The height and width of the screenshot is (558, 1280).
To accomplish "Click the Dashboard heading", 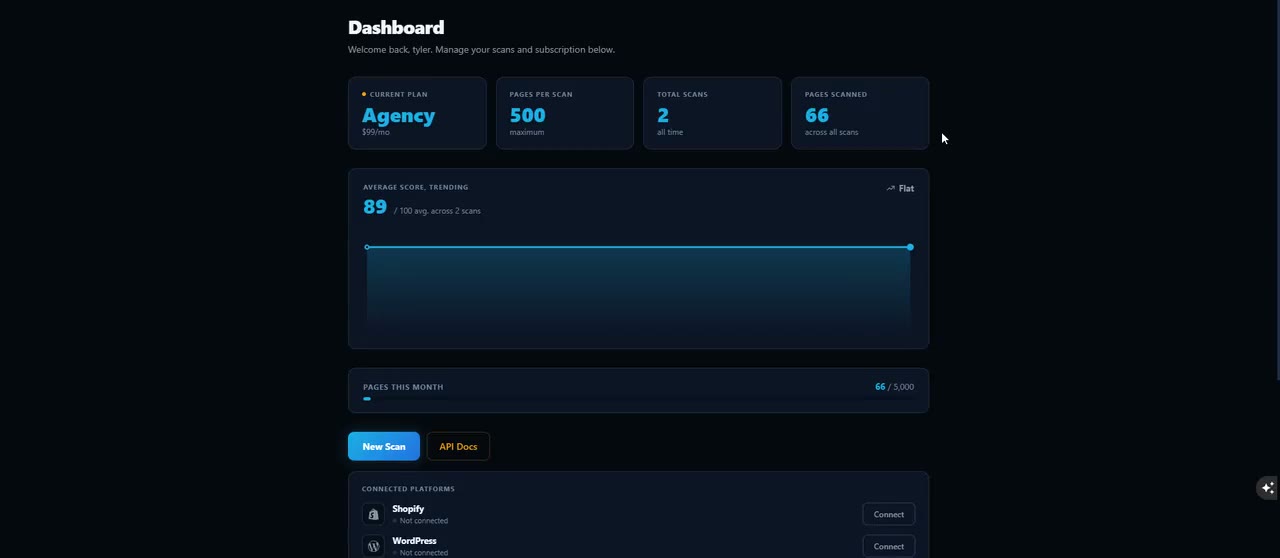I will click(396, 27).
